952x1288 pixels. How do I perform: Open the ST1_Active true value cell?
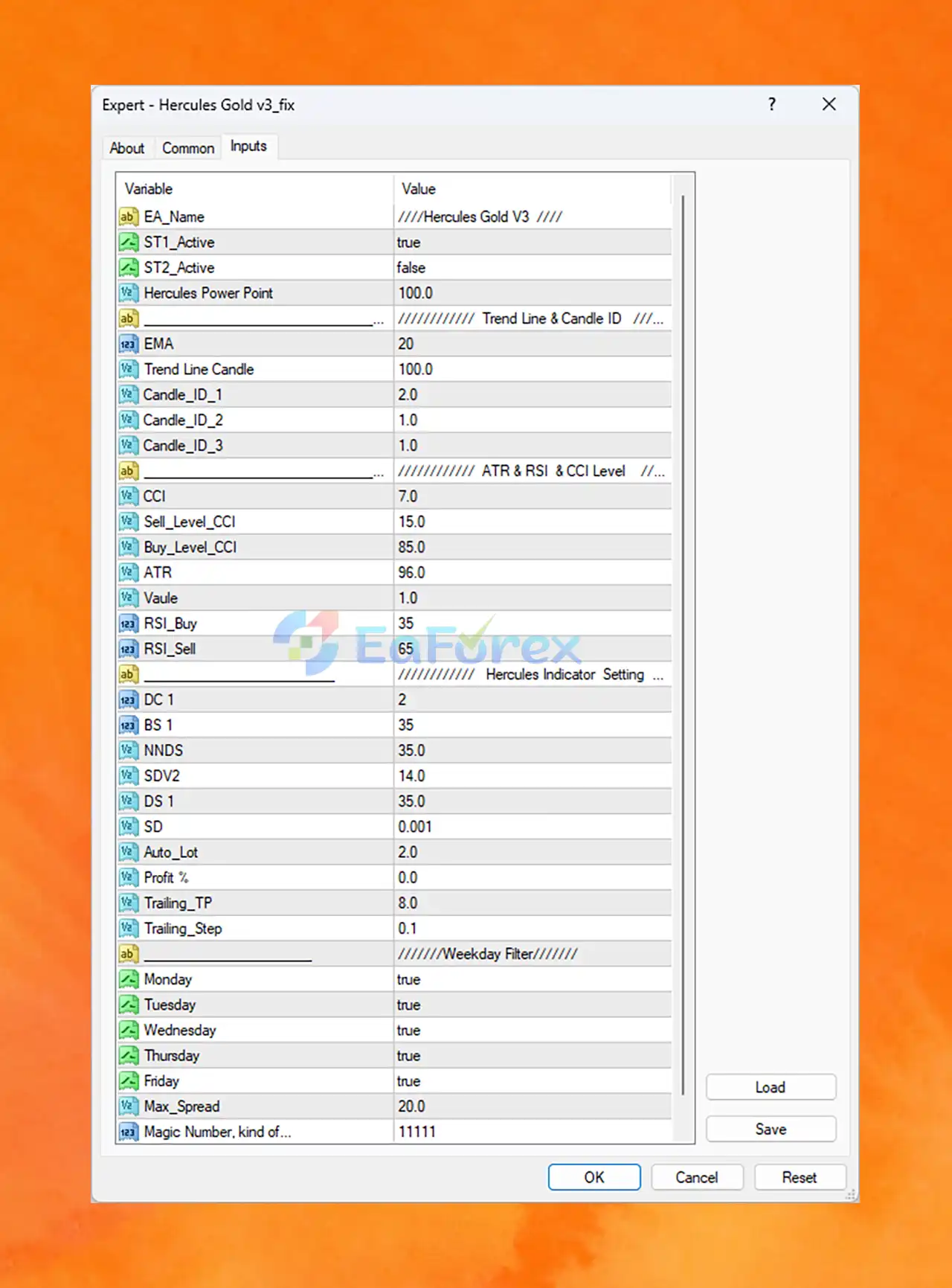click(x=532, y=242)
